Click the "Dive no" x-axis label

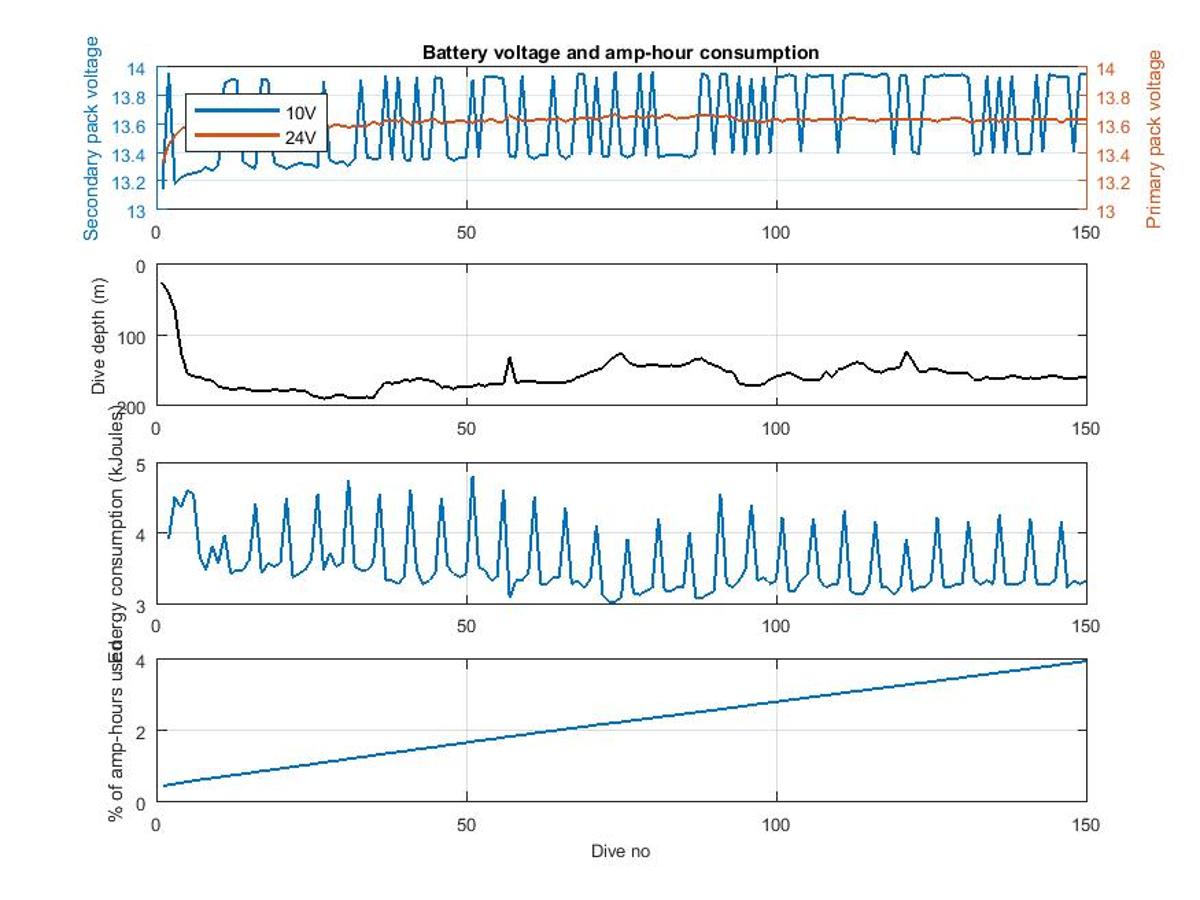(621, 851)
